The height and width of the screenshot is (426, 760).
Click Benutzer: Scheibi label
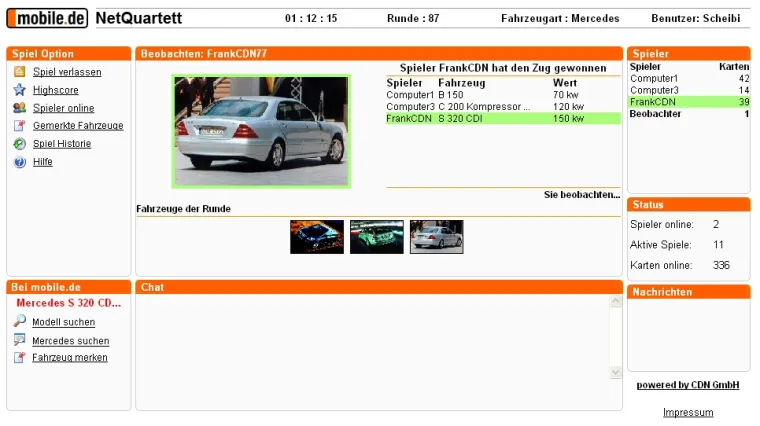click(696, 18)
